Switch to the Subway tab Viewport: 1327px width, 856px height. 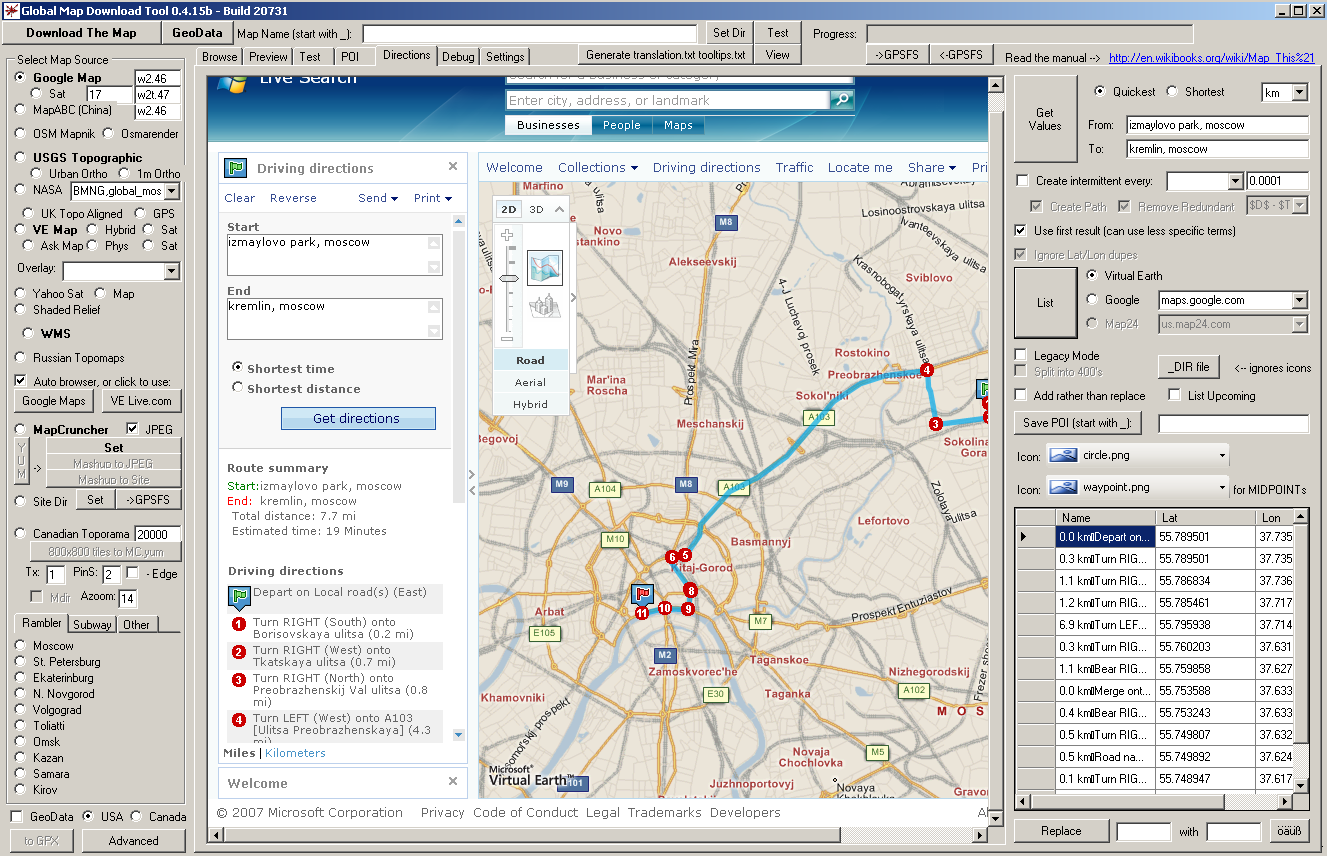click(x=92, y=624)
